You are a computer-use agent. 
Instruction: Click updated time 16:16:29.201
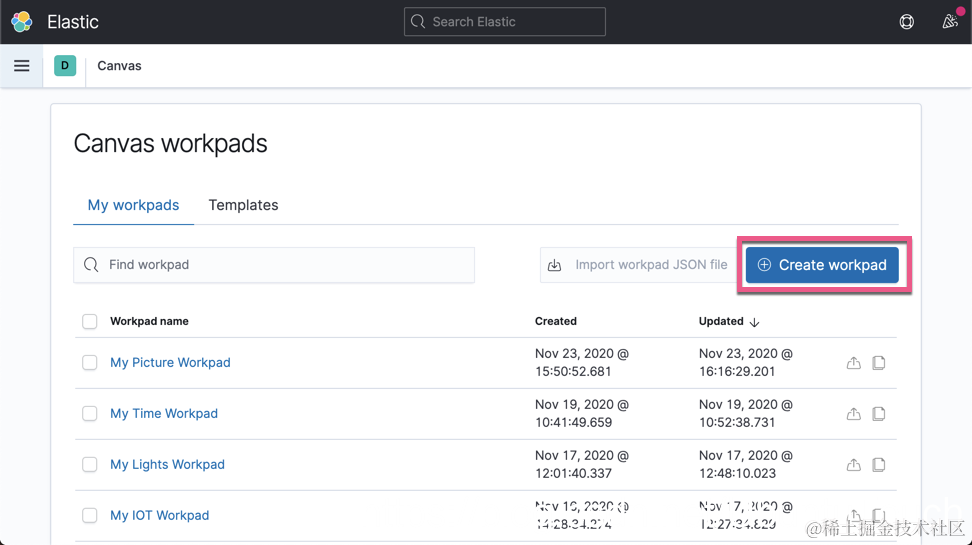click(x=737, y=371)
